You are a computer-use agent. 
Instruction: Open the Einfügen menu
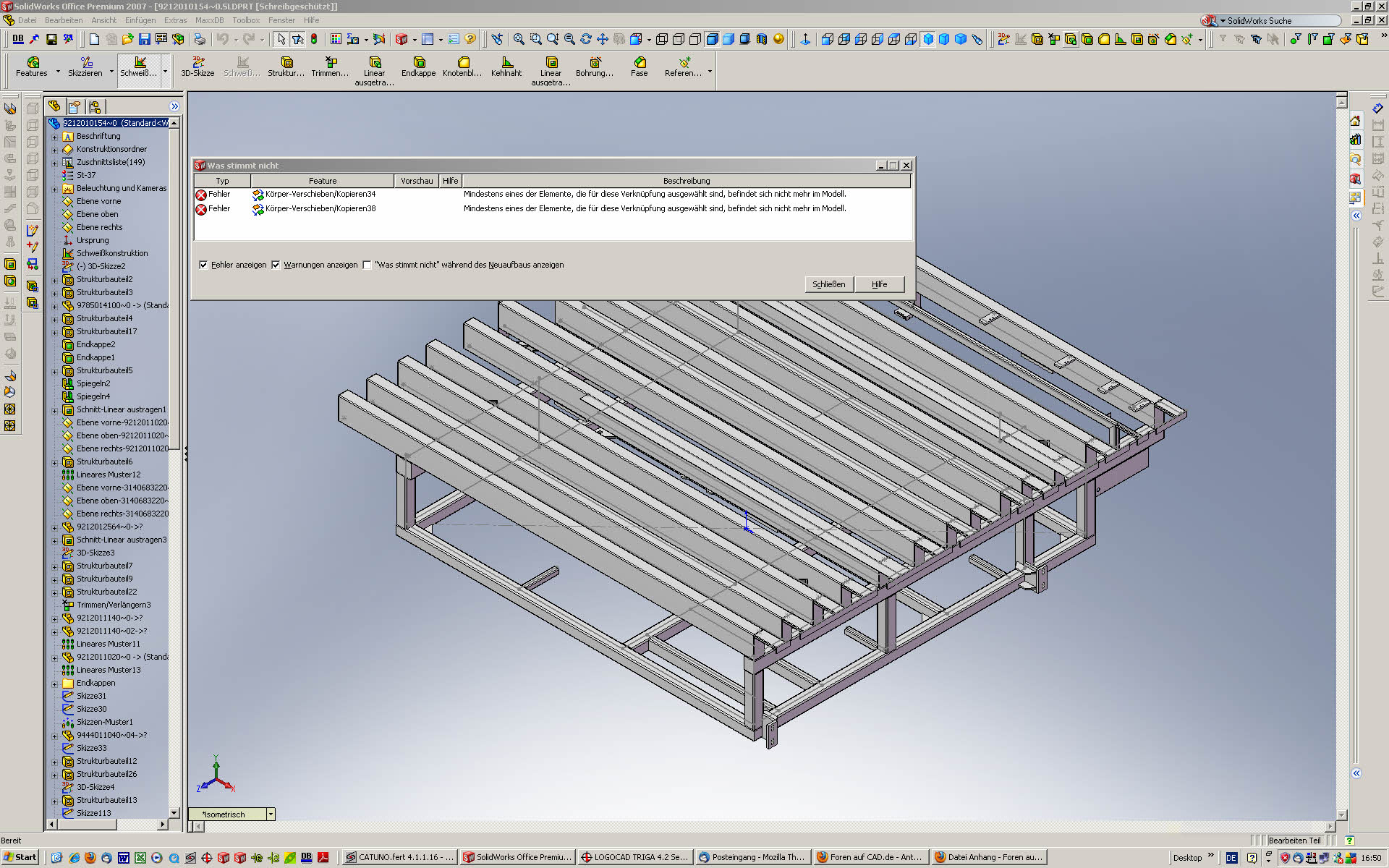(140, 20)
